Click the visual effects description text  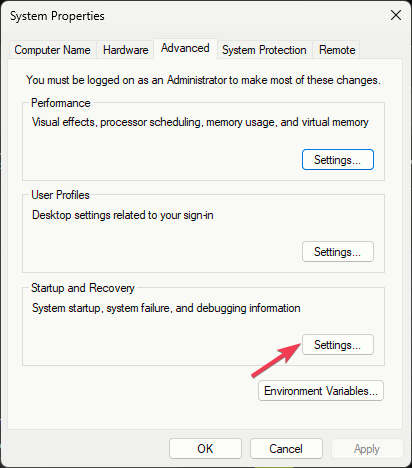click(200, 122)
